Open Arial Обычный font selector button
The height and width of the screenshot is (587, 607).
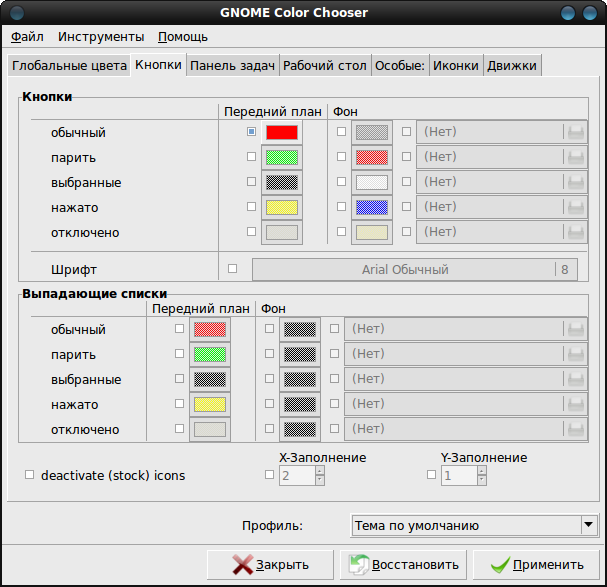pyautogui.click(x=415, y=269)
